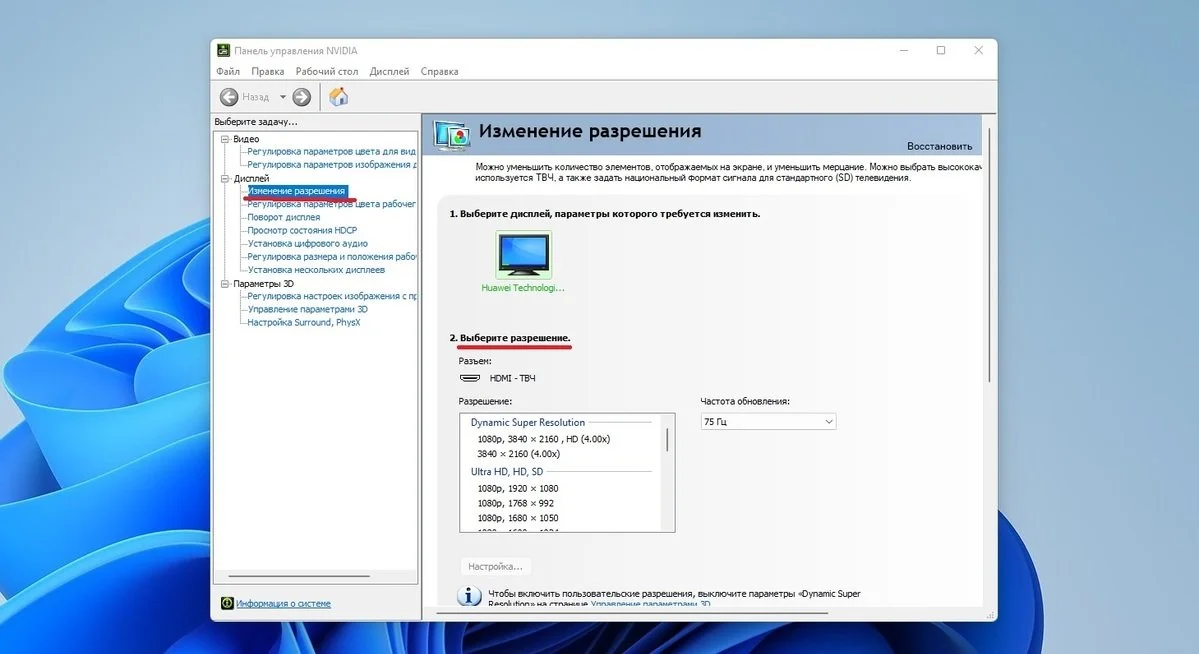Viewport: 1199px width, 654px height.
Task: Click the main panel horizontal scrollbar
Action: [x=632, y=613]
